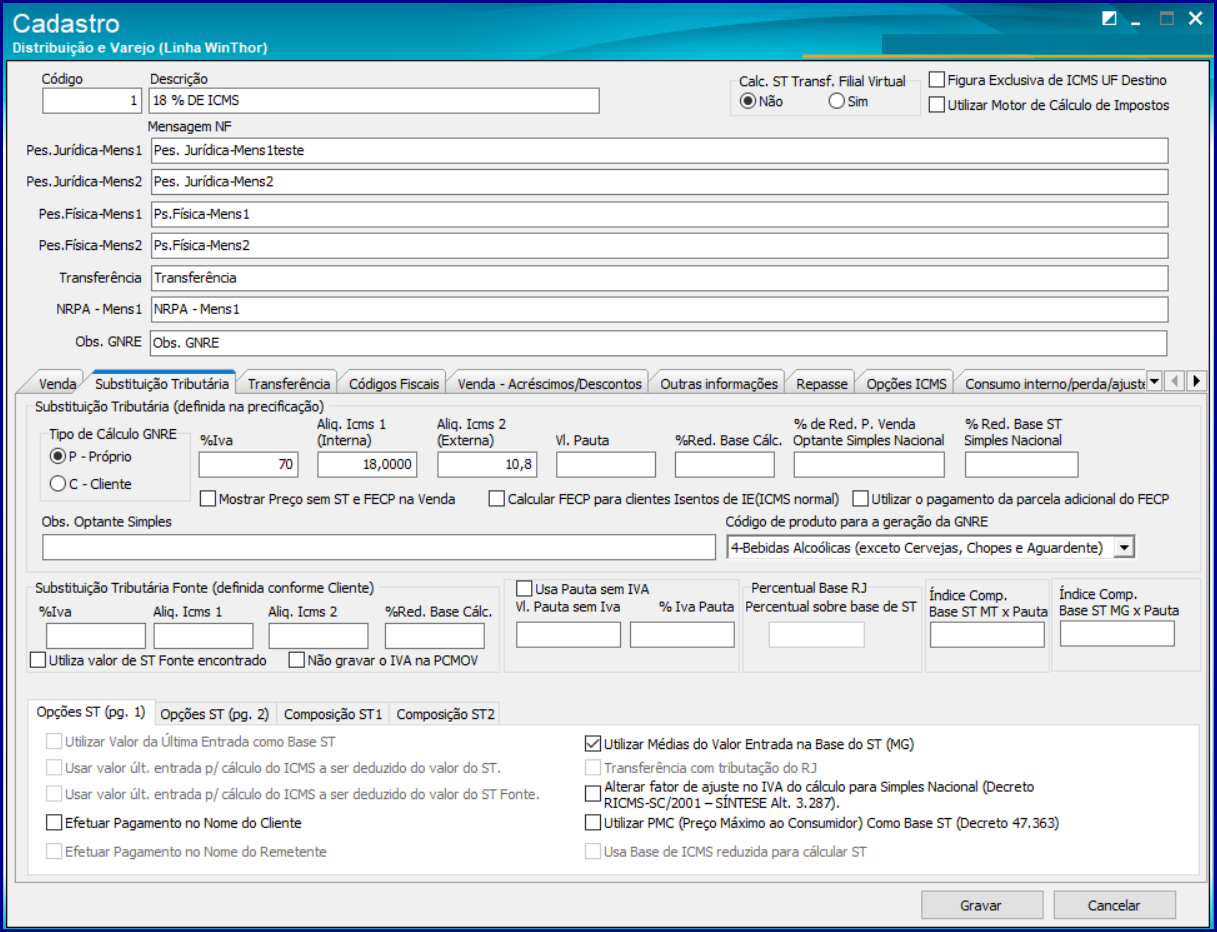The width and height of the screenshot is (1217, 932).
Task: Switch to the Repasse tab
Action: point(822,383)
